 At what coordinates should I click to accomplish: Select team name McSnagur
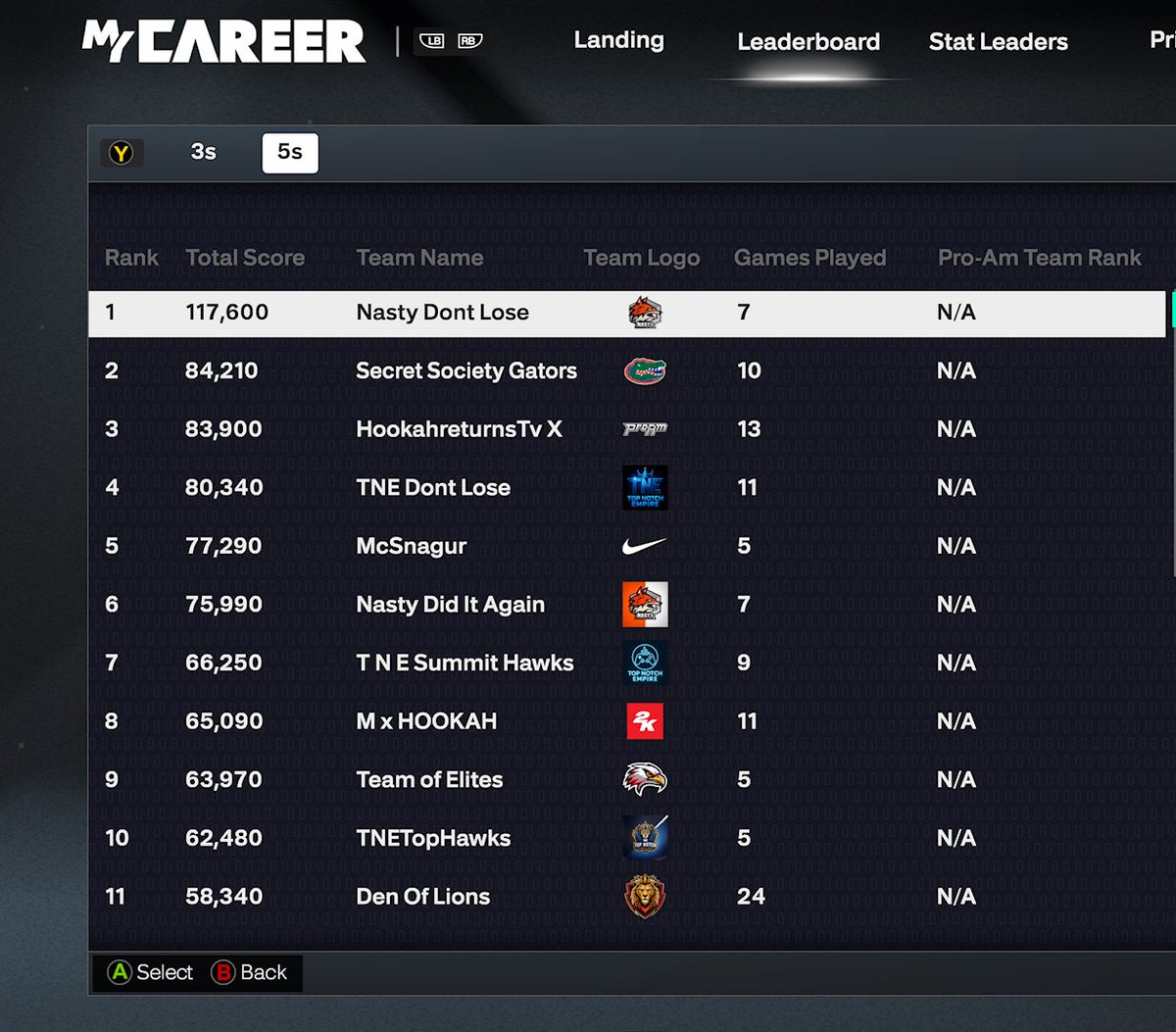pyautogui.click(x=412, y=546)
